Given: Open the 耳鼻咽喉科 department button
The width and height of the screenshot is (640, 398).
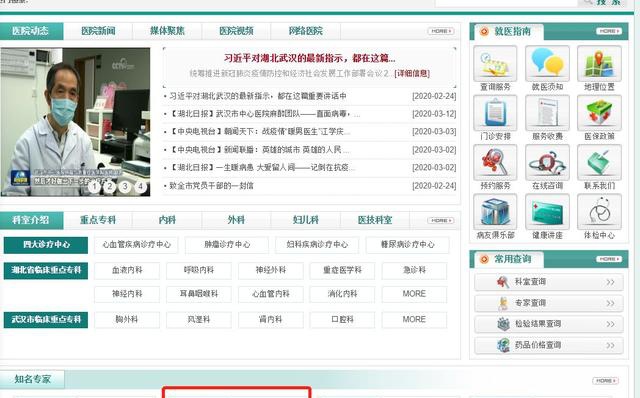Looking at the screenshot, I should point(199,294).
